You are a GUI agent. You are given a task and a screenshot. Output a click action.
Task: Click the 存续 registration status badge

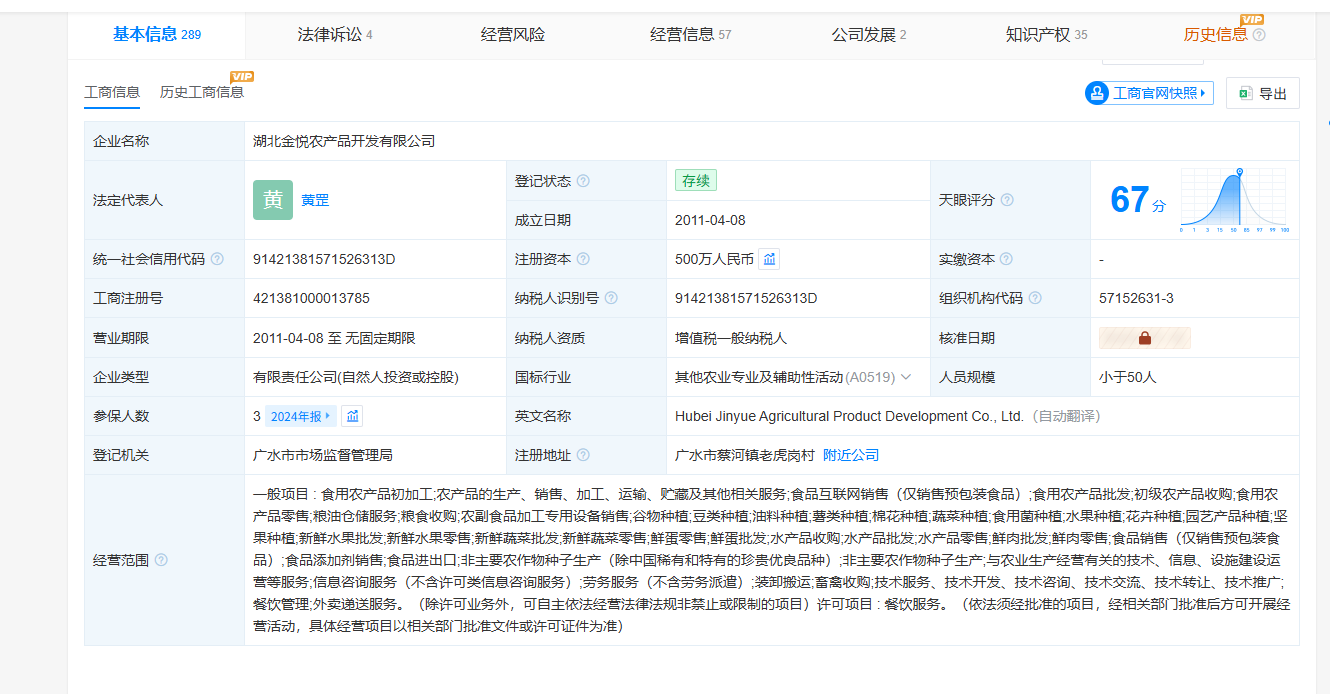[x=695, y=181]
